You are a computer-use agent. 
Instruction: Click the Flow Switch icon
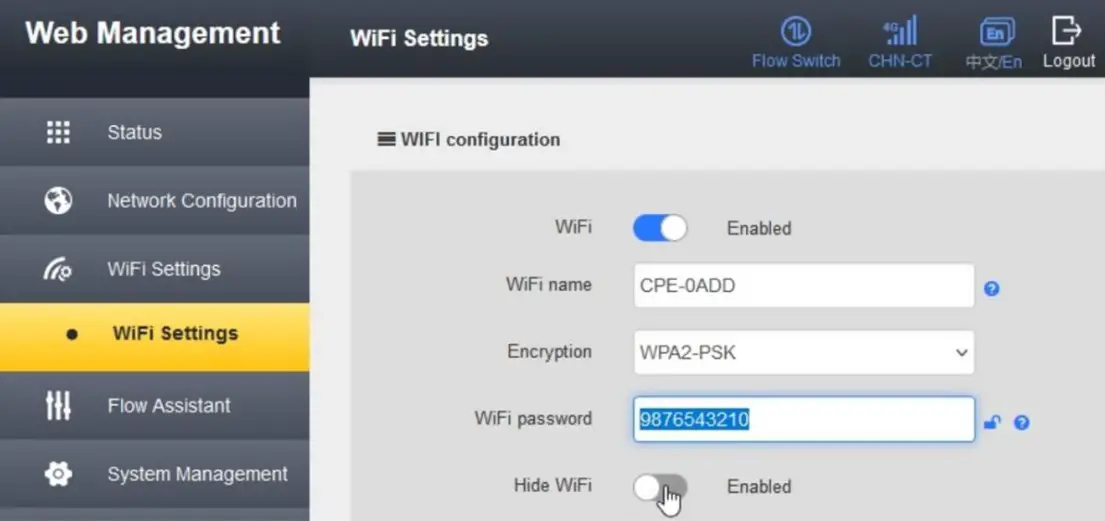796,32
